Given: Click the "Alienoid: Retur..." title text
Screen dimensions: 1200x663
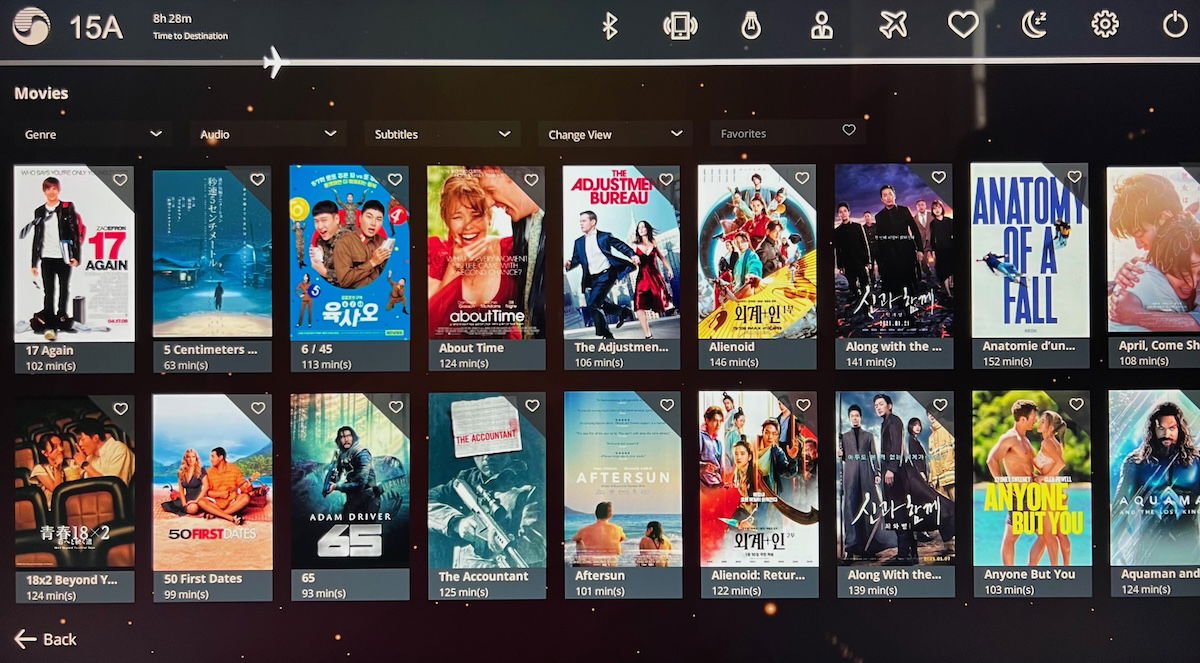Looking at the screenshot, I should point(760,575).
